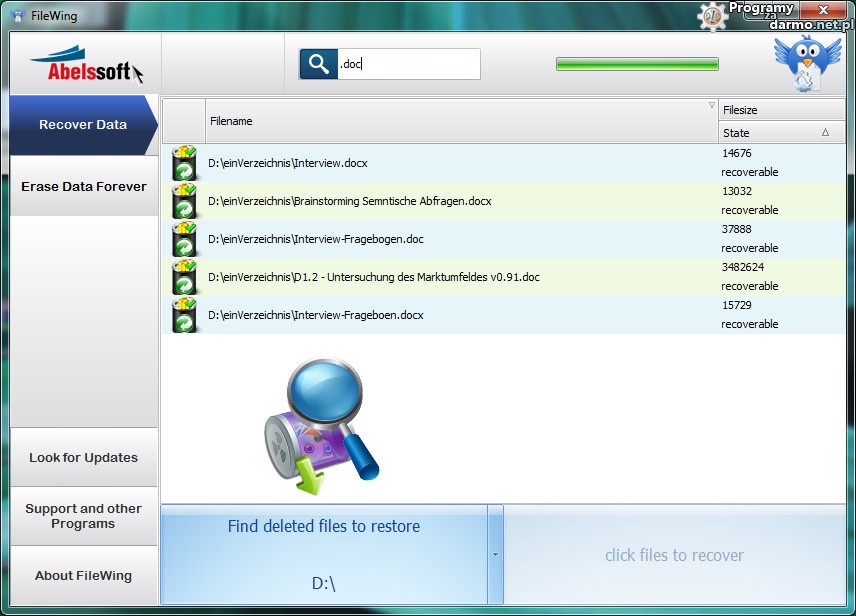Click the Filename column filter arrow
This screenshot has height=616, width=856.
pyautogui.click(x=711, y=105)
